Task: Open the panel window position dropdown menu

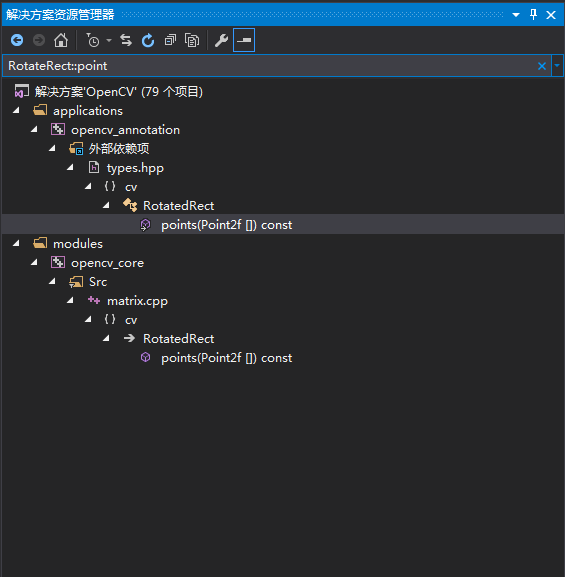Action: (x=516, y=15)
